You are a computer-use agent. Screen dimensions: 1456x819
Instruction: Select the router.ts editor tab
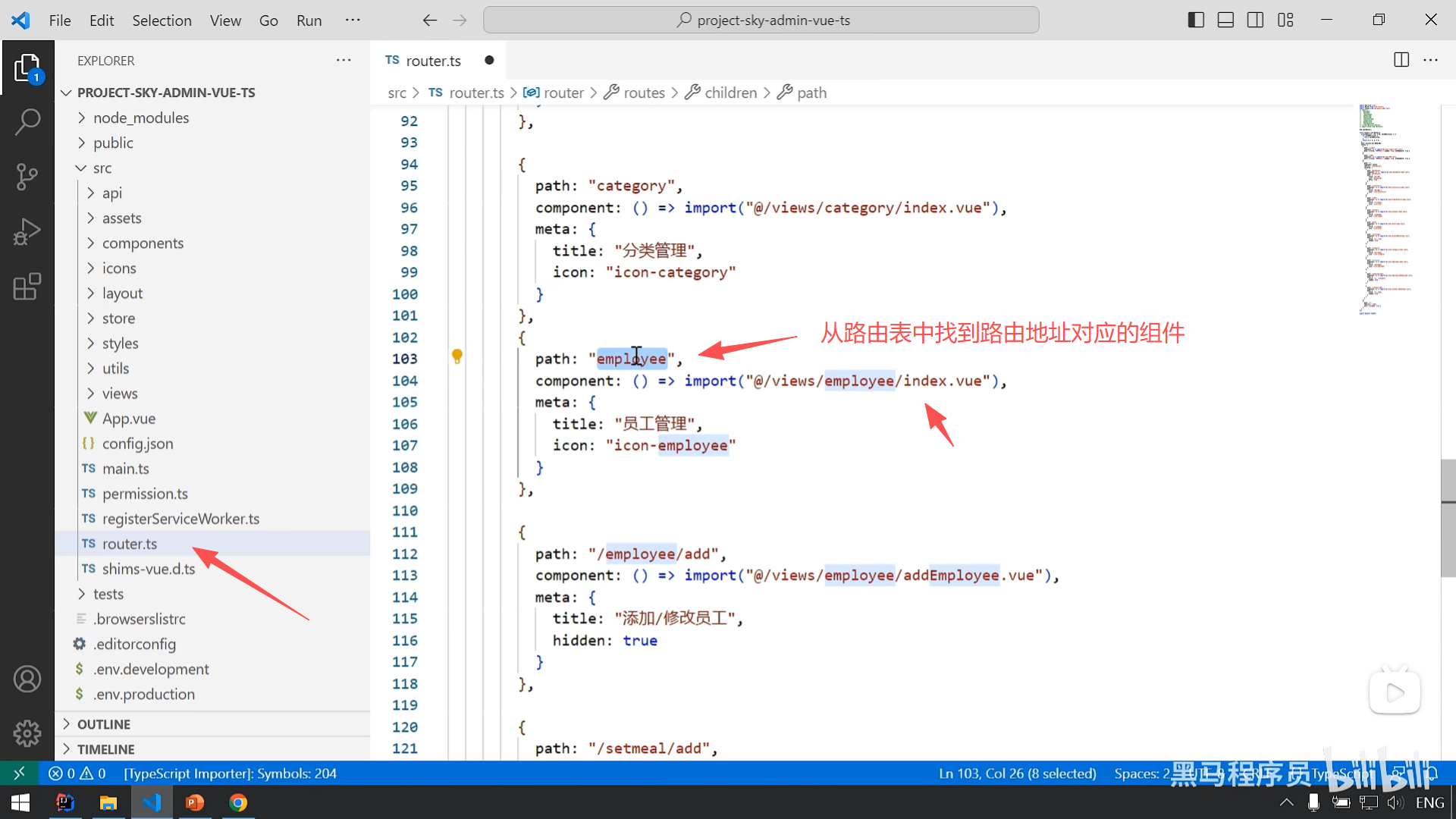[433, 61]
